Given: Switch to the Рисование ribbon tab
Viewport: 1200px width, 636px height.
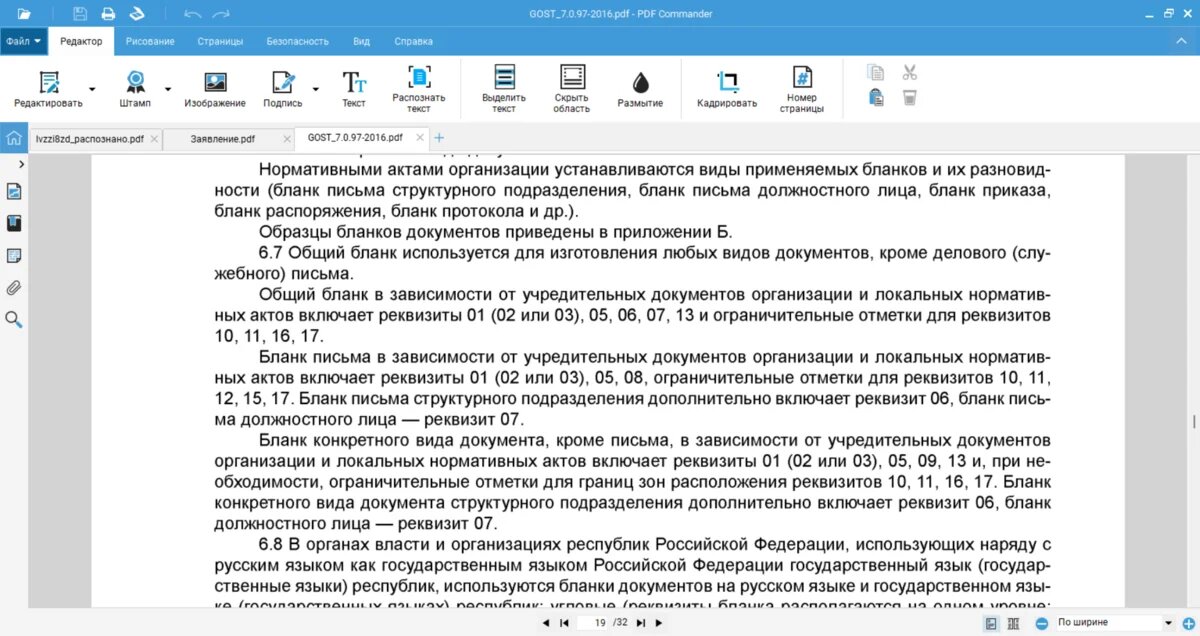Looking at the screenshot, I should pos(150,41).
